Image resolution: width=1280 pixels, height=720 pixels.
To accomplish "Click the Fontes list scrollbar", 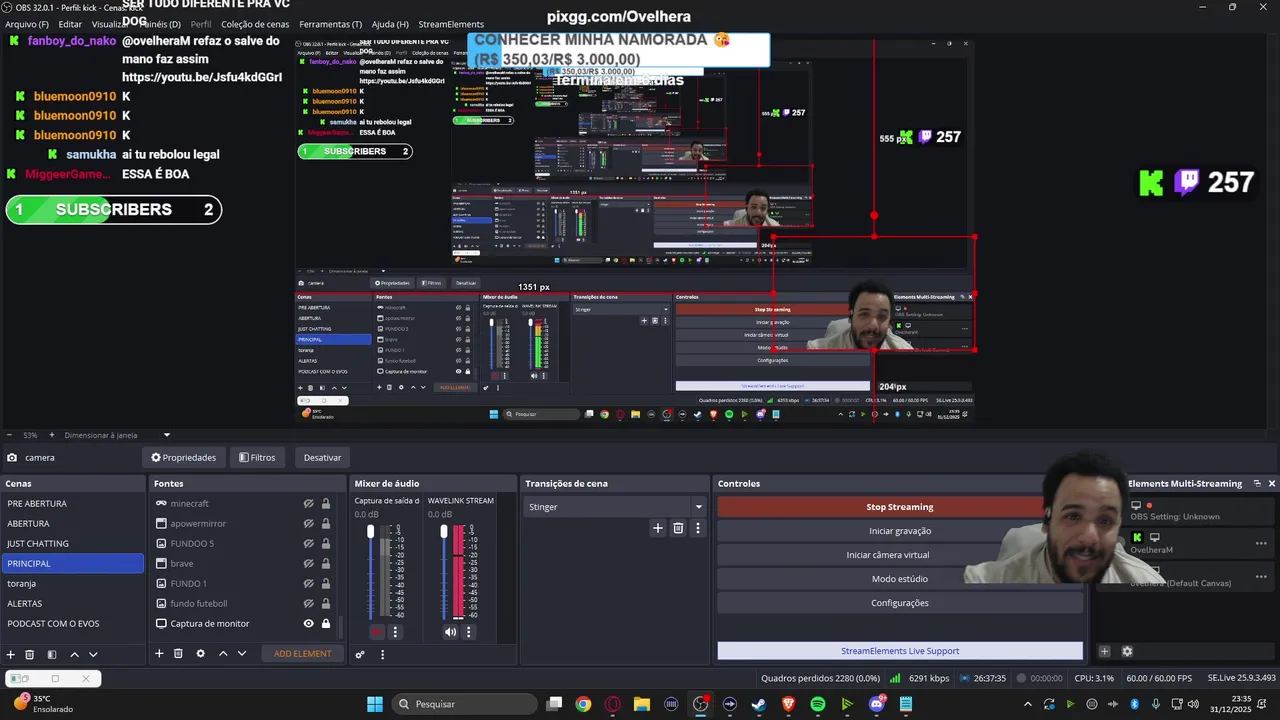I will pos(341,626).
